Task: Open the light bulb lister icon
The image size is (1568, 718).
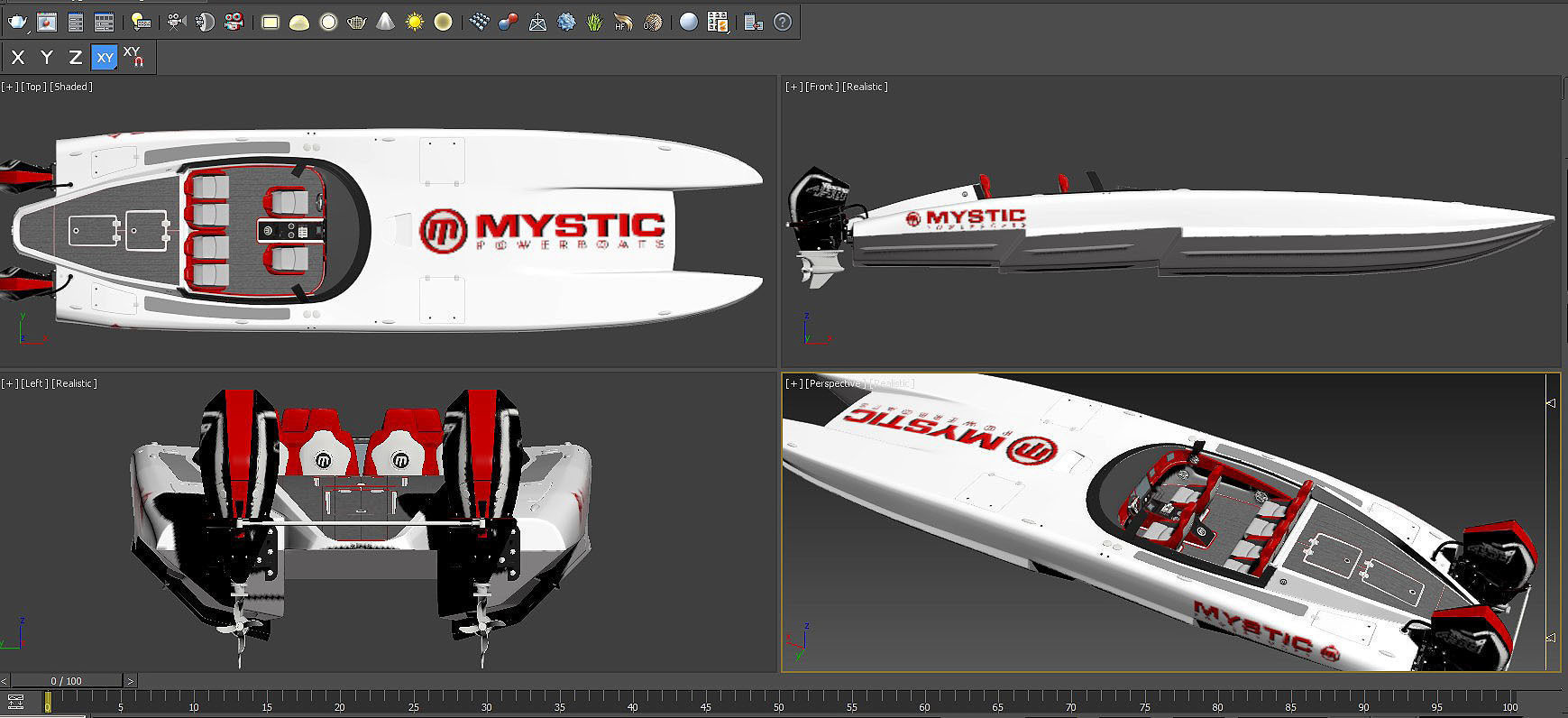Action: [141, 22]
